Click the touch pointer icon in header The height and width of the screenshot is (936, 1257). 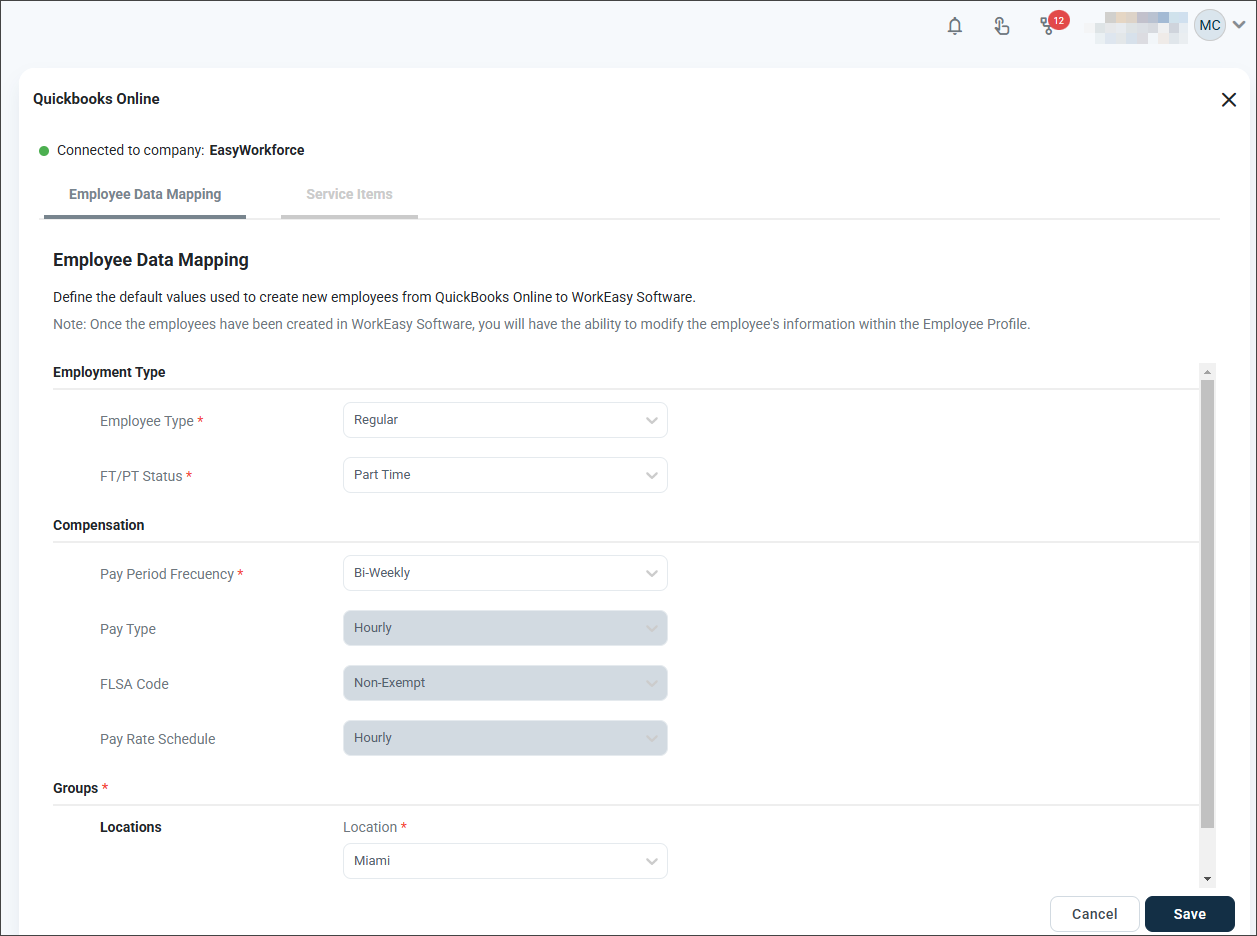coord(1001,26)
